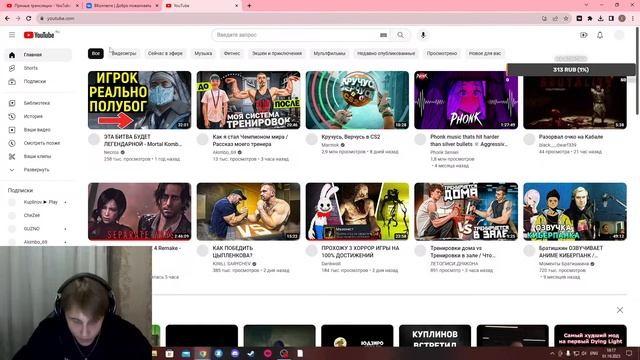
Task: Click the search field Введите запрос
Action: [x=296, y=35]
